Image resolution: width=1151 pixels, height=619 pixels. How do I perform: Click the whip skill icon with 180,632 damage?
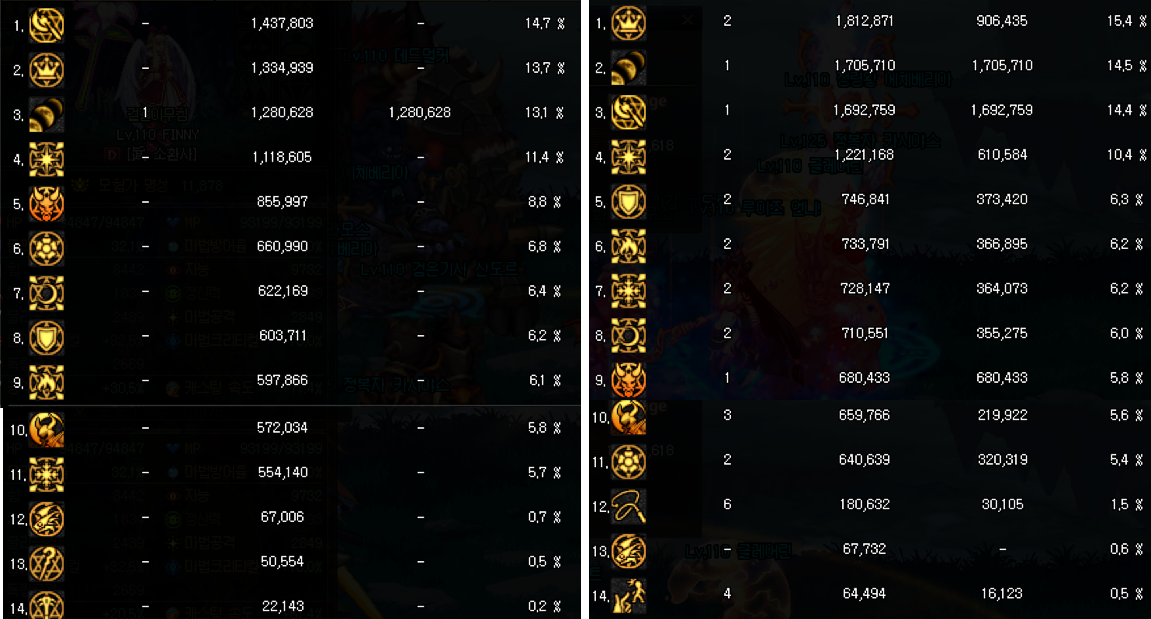coord(628,506)
